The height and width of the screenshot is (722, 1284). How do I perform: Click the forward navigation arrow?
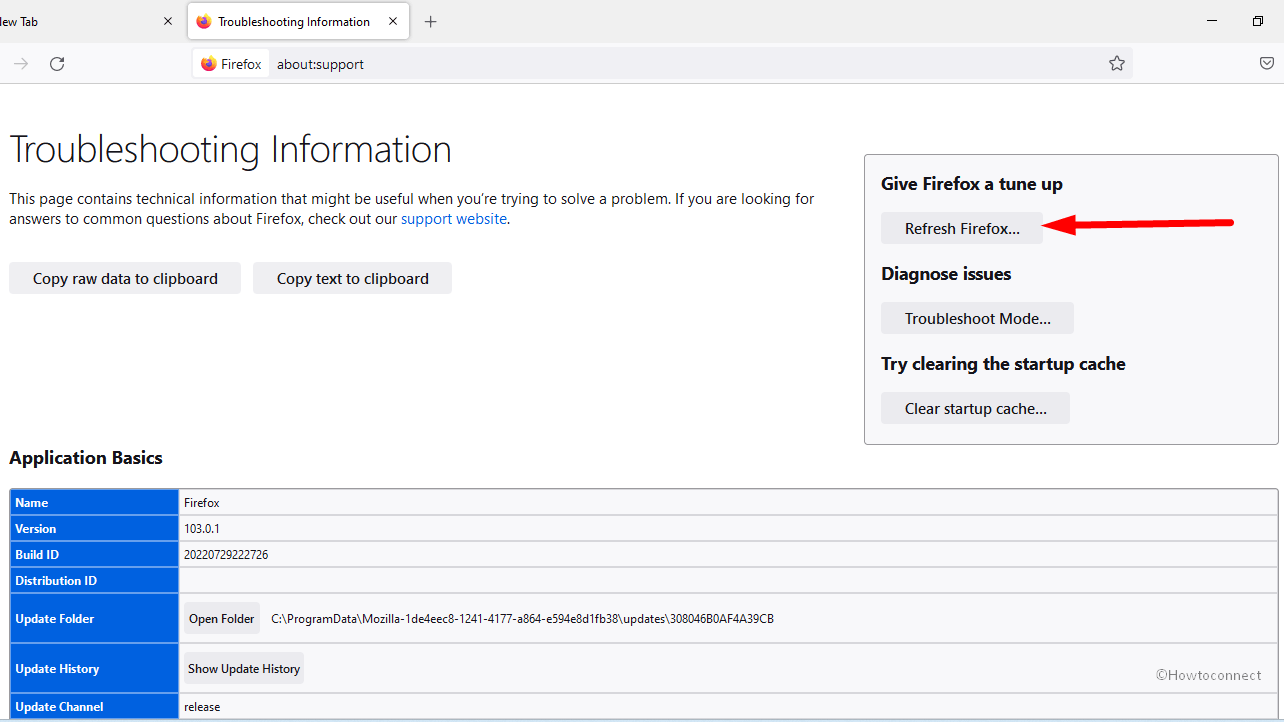(x=21, y=64)
